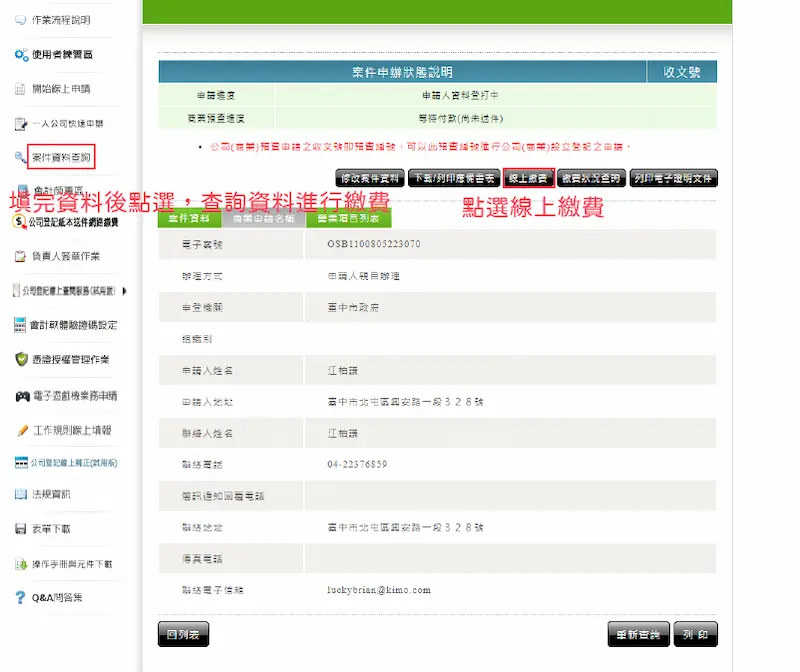Click the pencil icon for 工作規則線上填報
Screen dimensions: 800x672
pos(21,430)
